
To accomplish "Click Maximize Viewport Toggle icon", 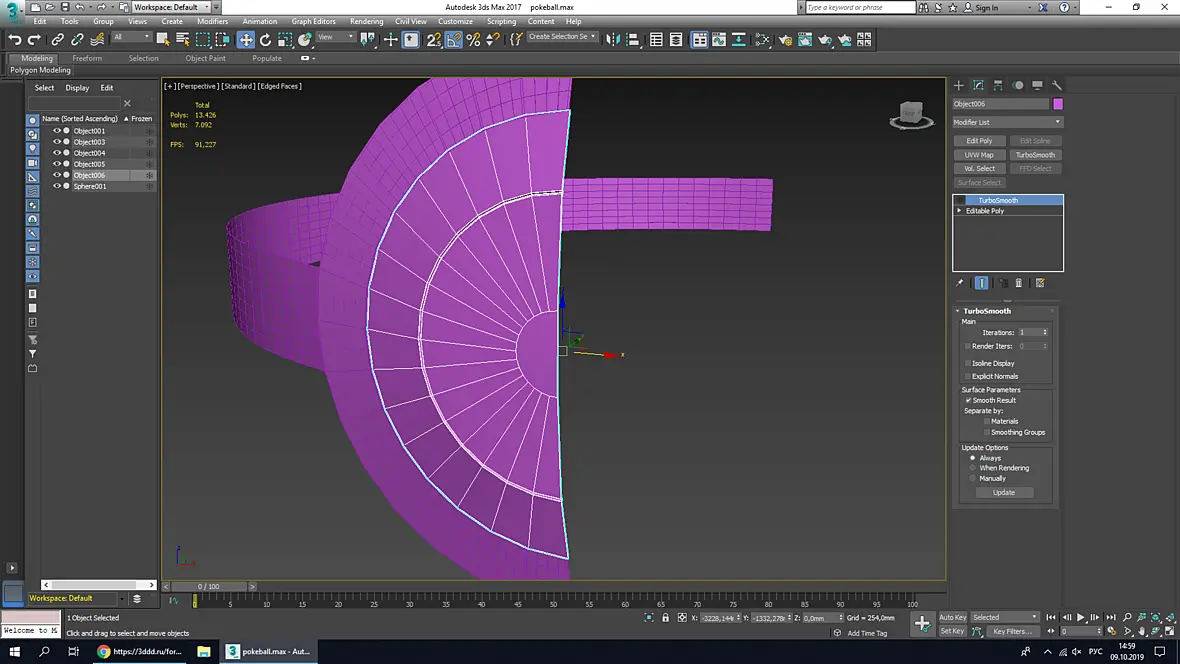I will click(1169, 632).
